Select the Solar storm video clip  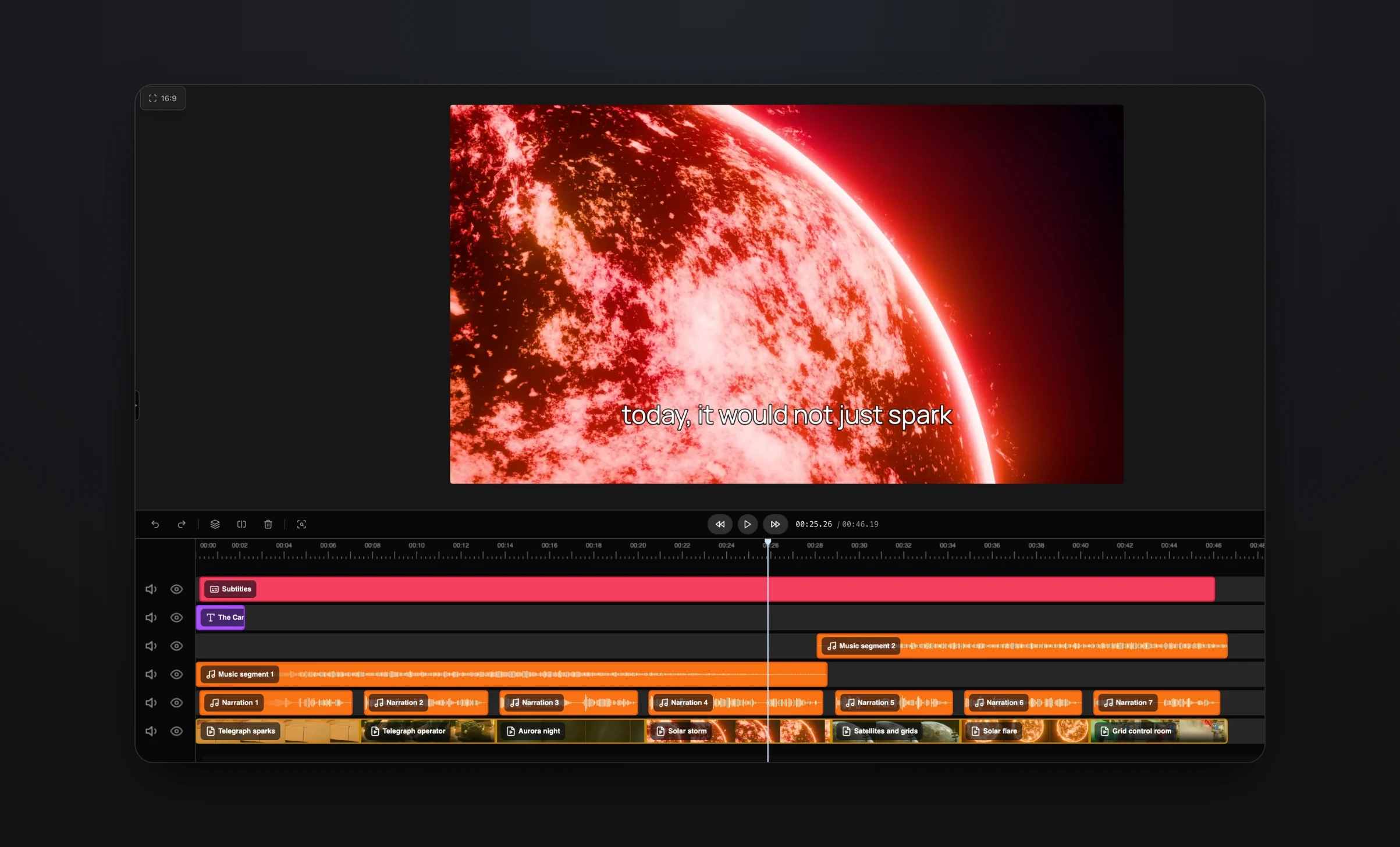click(738, 731)
